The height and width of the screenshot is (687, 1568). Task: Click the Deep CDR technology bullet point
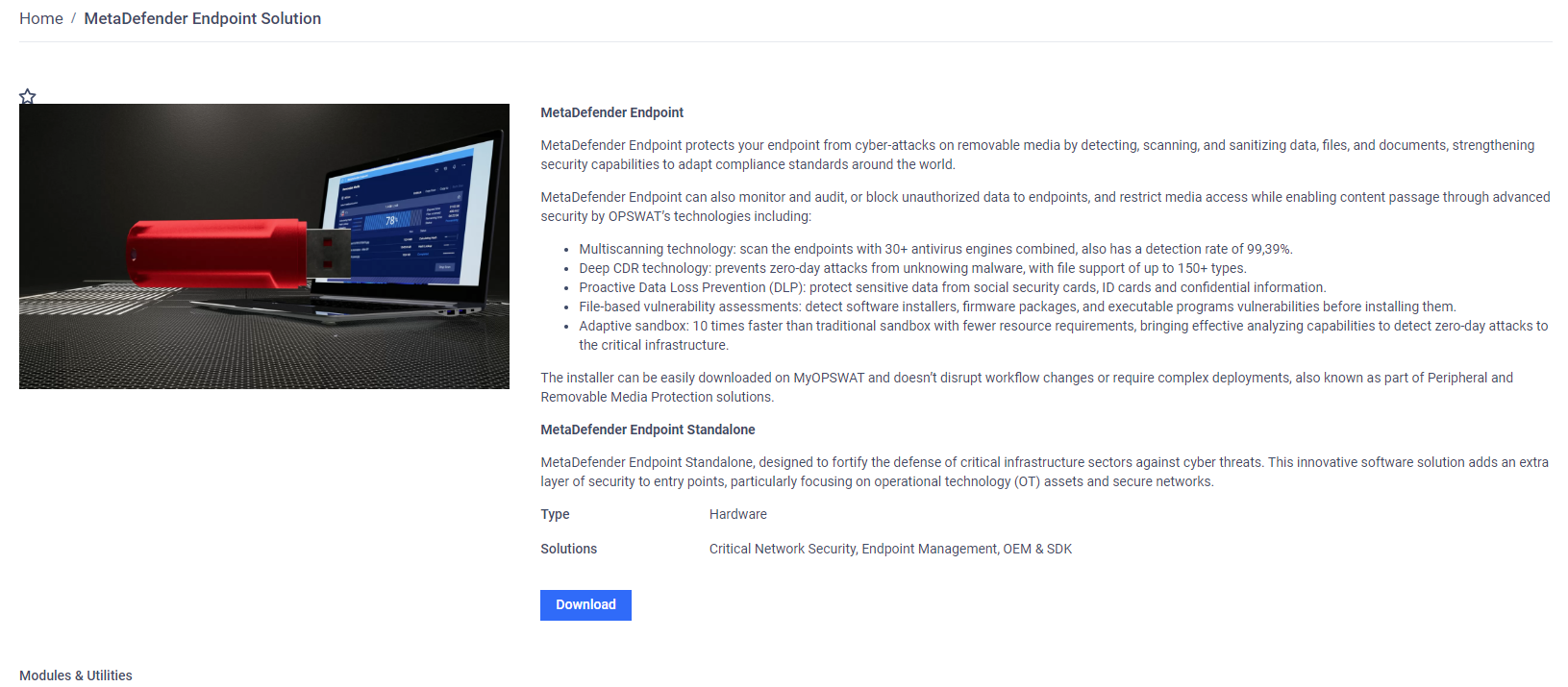[x=912, y=268]
